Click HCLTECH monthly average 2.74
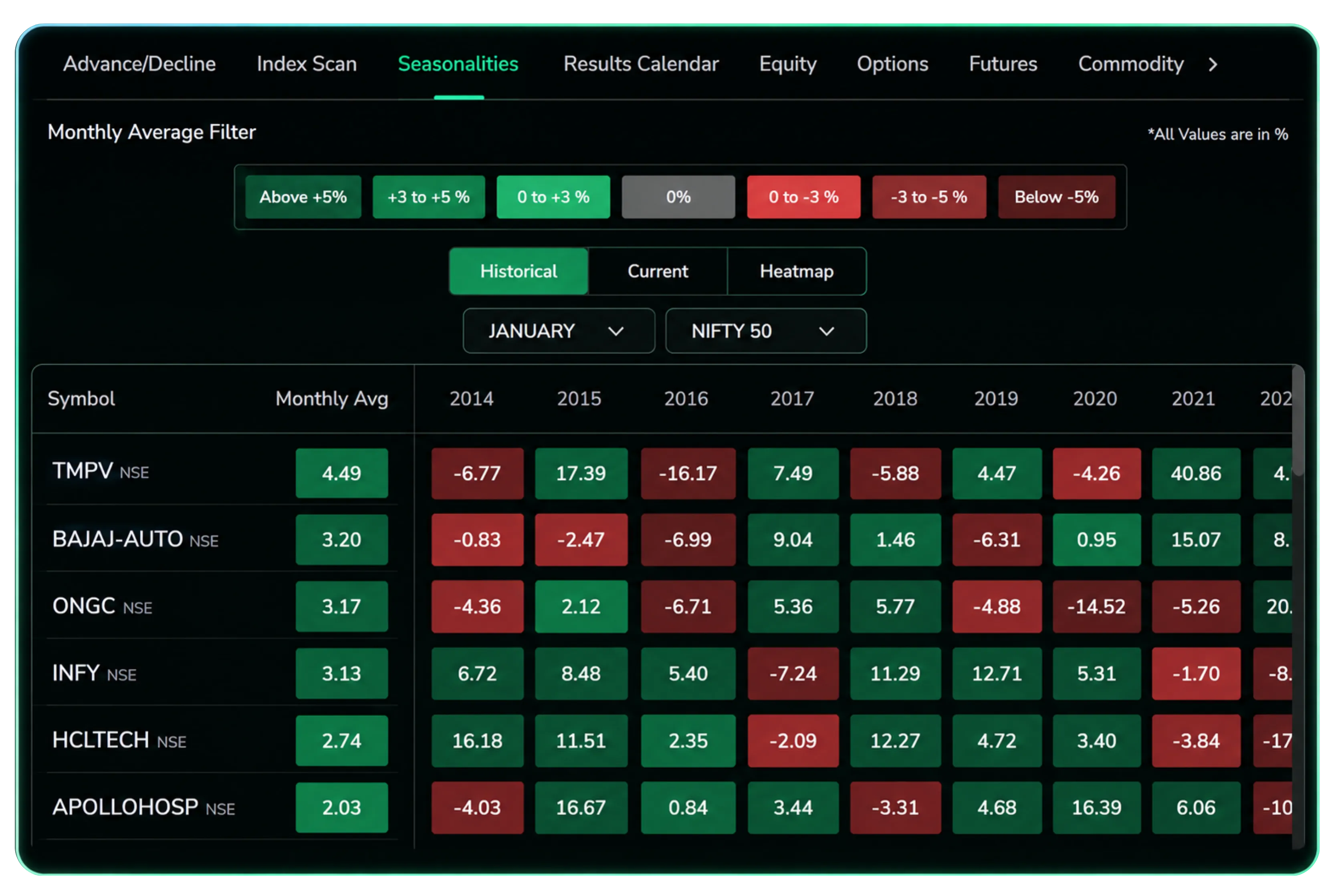1334x896 pixels. (x=342, y=741)
